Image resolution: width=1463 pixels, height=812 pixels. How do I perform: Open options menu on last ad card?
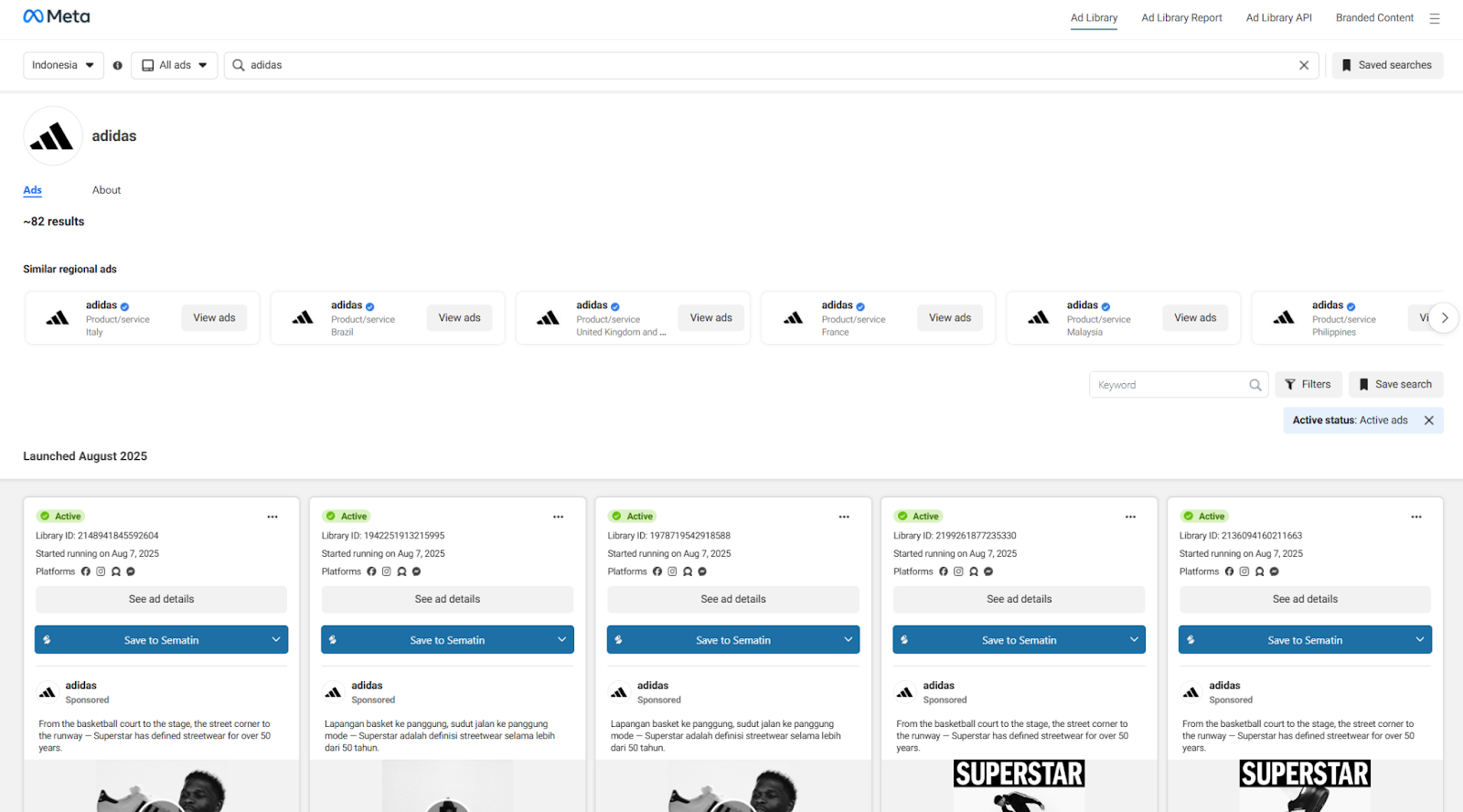click(x=1415, y=517)
